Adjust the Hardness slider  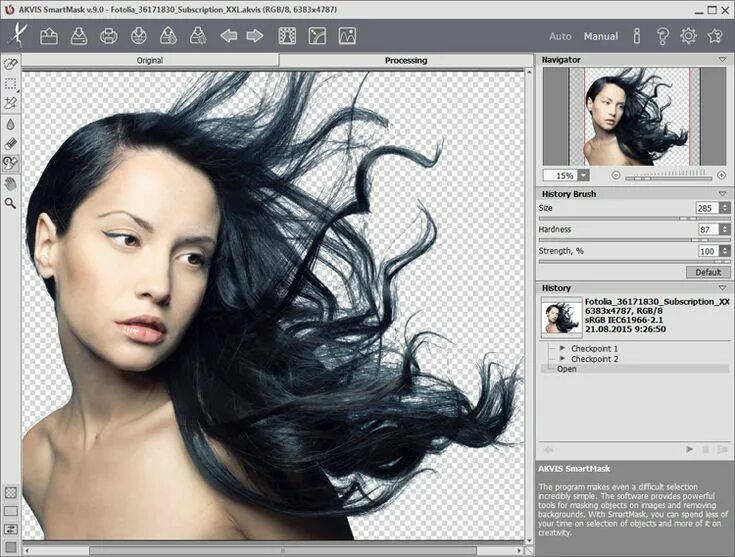click(634, 240)
